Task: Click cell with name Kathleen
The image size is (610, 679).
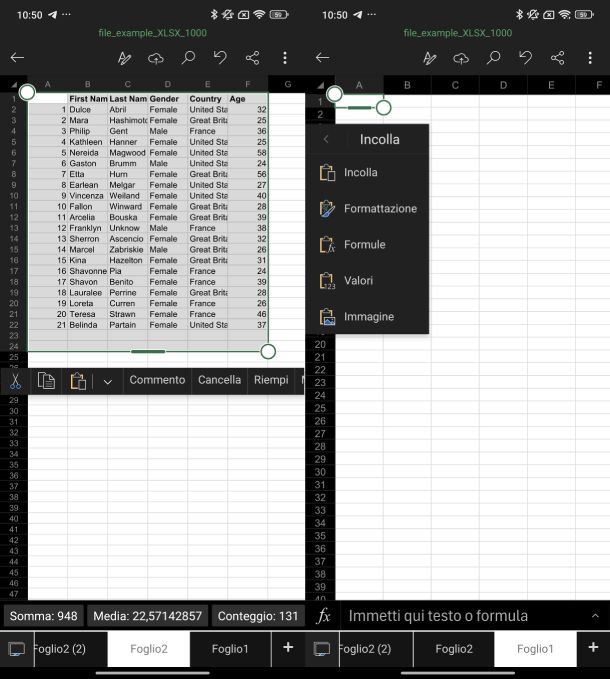Action: 87,142
